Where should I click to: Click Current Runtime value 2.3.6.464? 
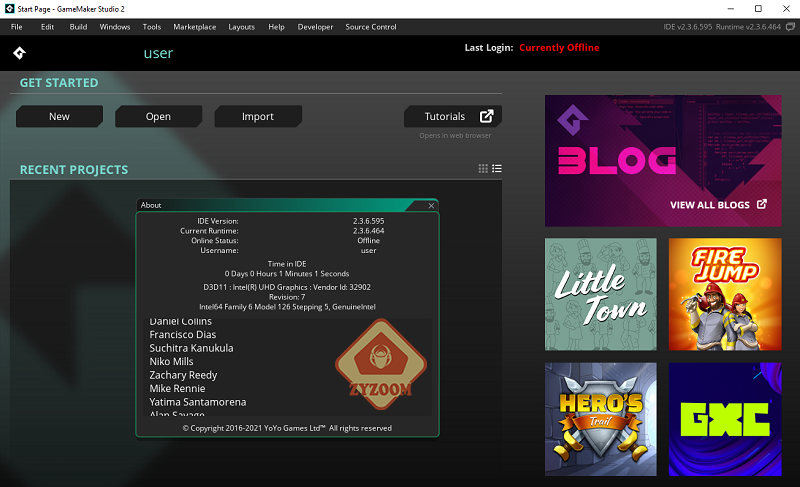[x=368, y=230]
